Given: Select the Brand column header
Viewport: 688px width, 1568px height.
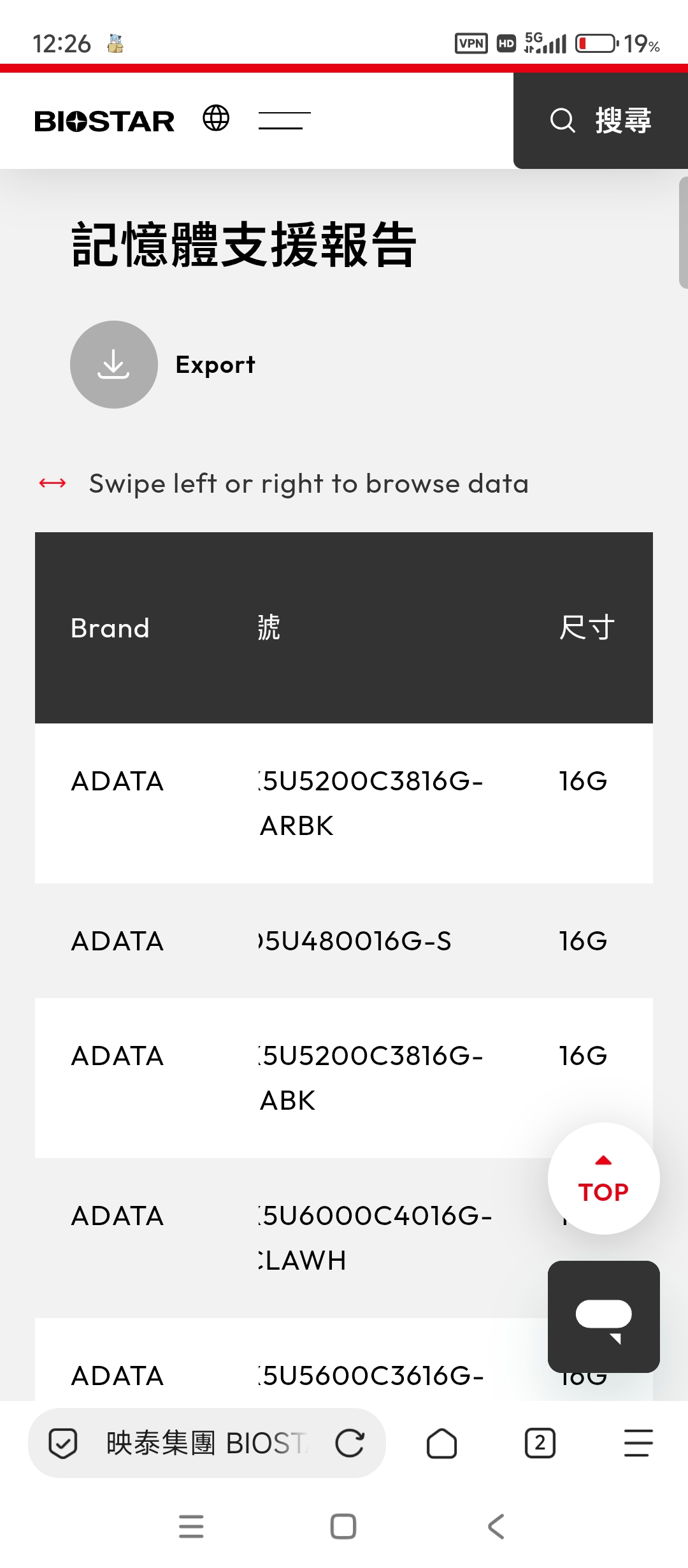Looking at the screenshot, I should pyautogui.click(x=110, y=628).
